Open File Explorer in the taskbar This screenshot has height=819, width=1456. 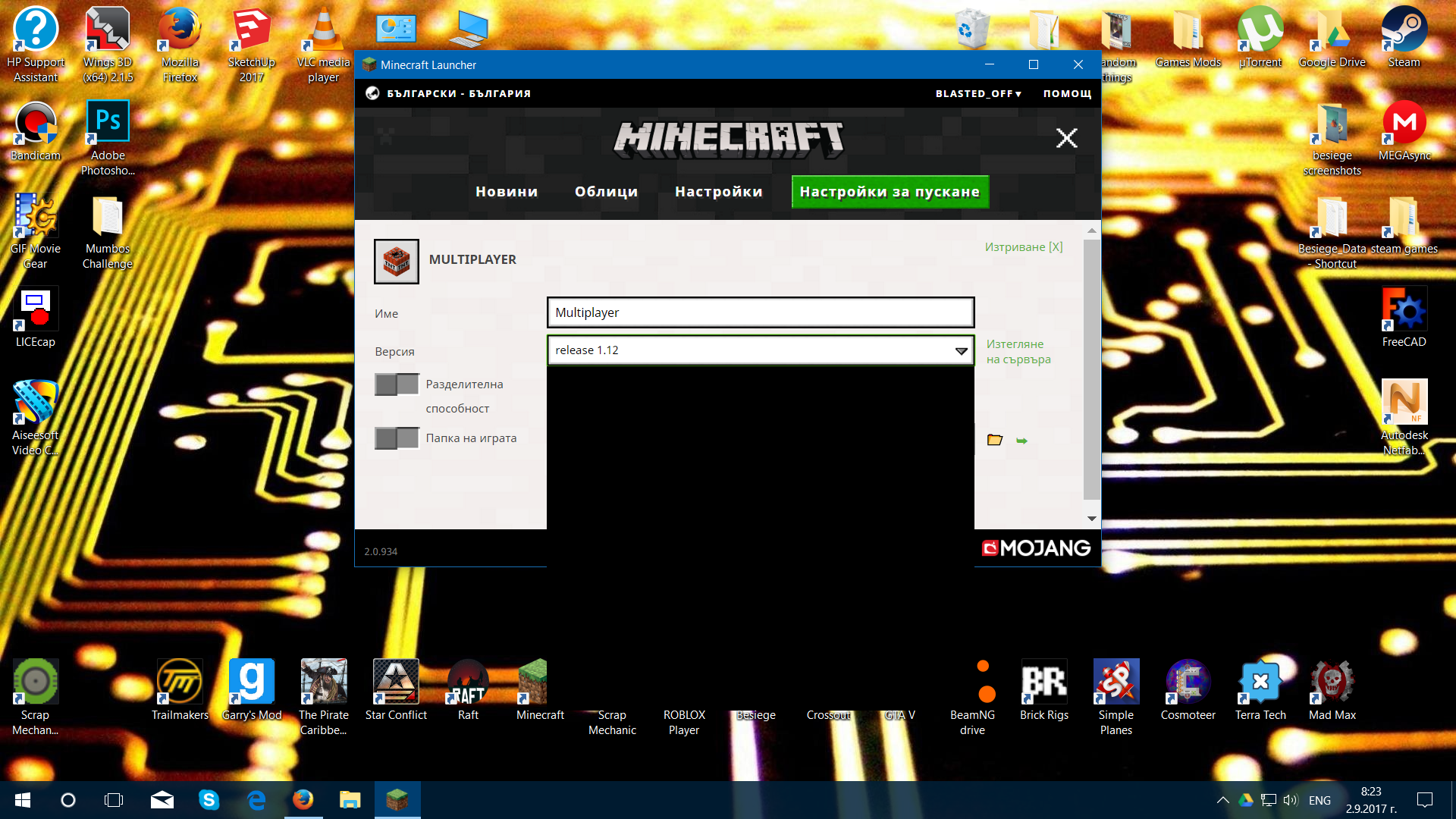click(x=350, y=799)
